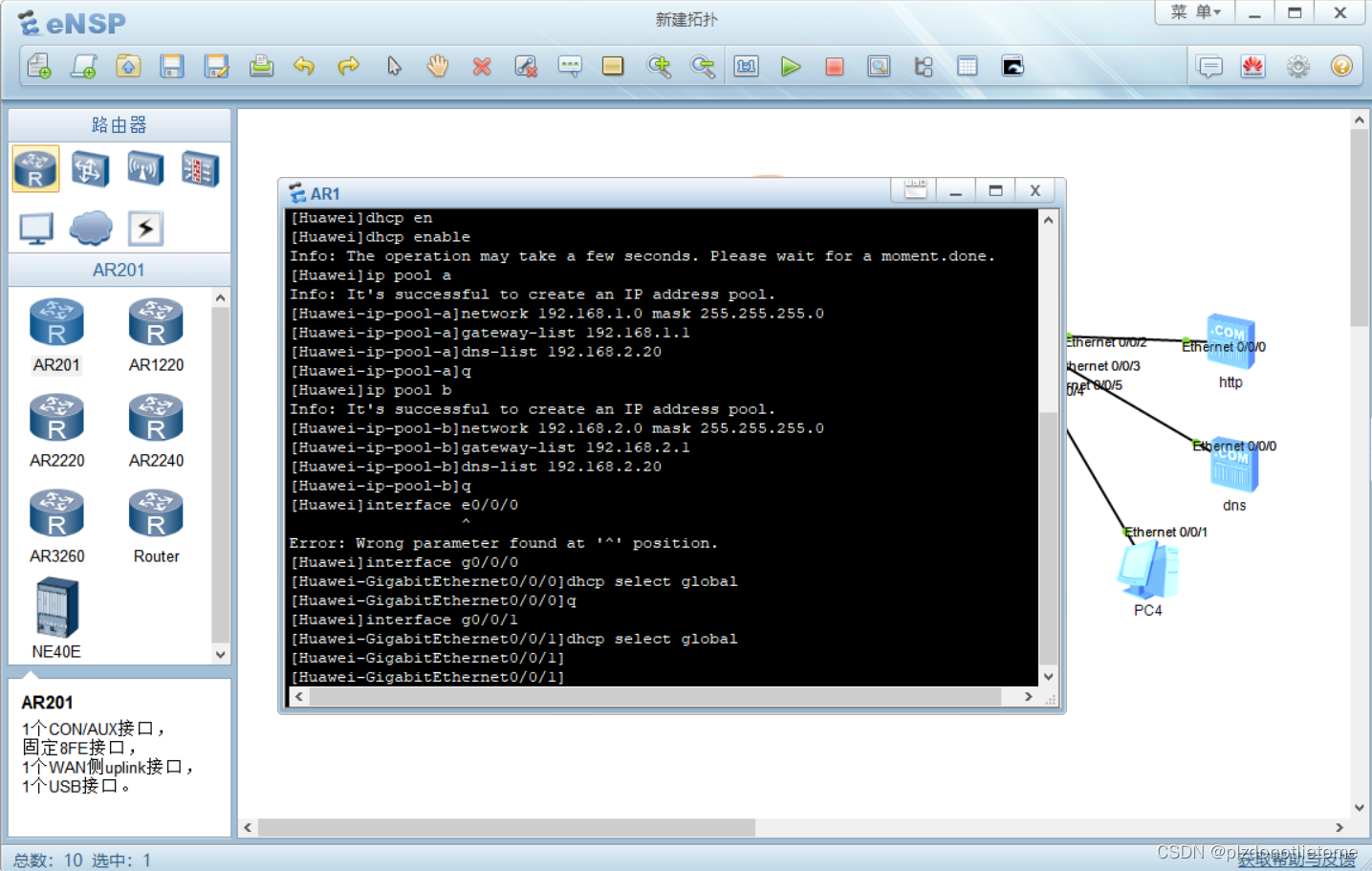Image resolution: width=1372 pixels, height=871 pixels.
Task: Click the Save As toolbar icon
Action: (x=217, y=66)
